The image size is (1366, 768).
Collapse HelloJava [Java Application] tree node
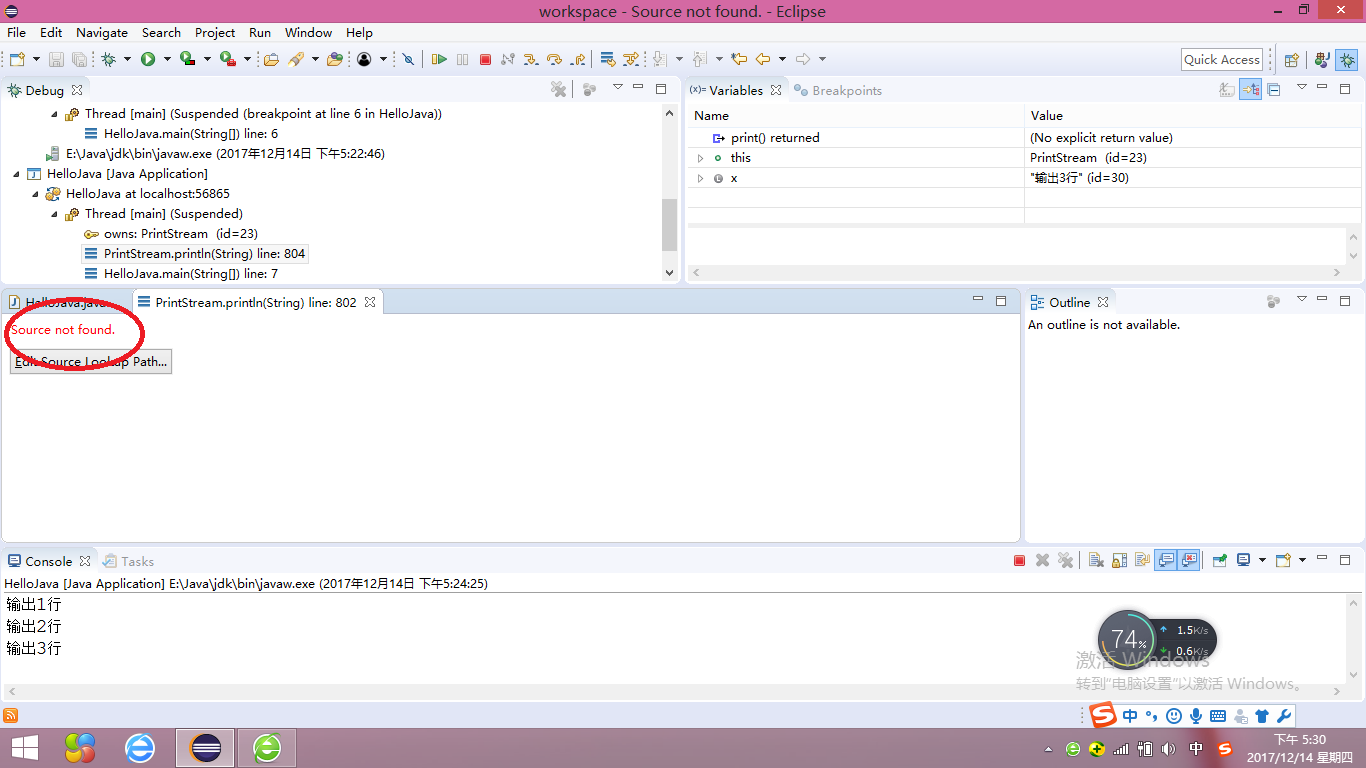click(16, 174)
